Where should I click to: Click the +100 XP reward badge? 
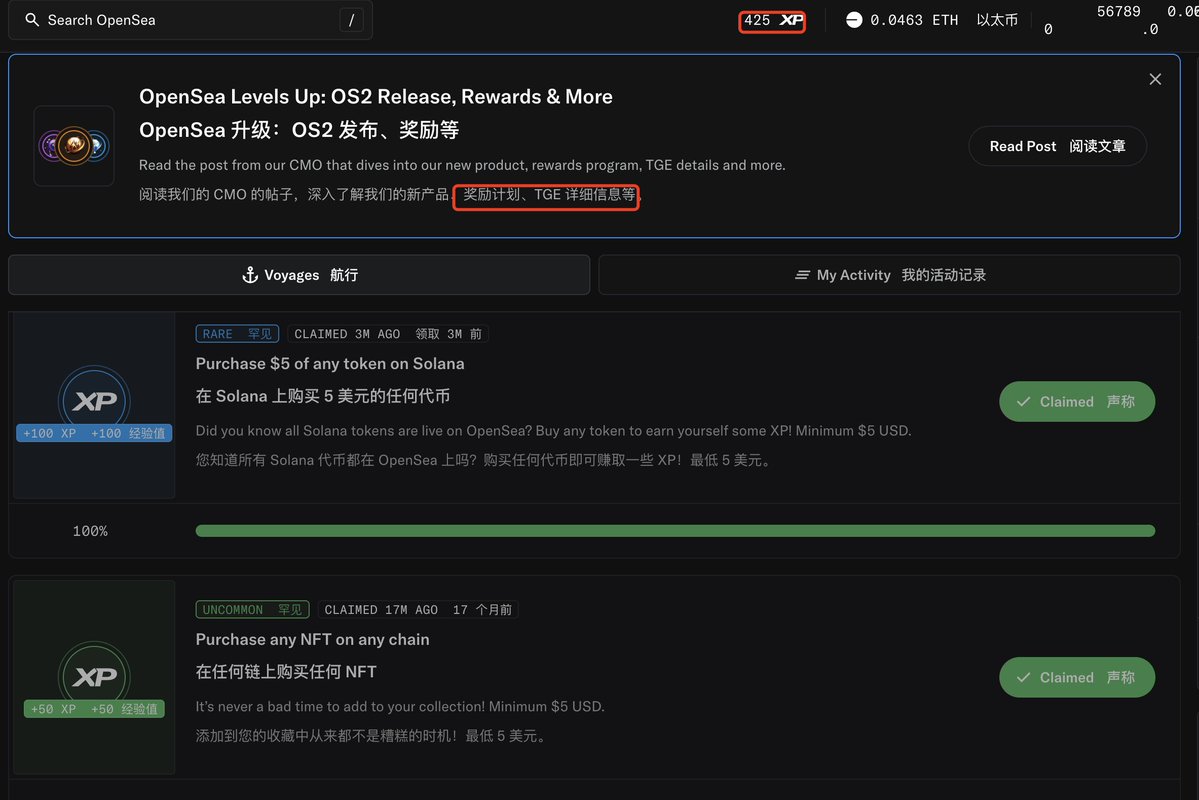94,433
